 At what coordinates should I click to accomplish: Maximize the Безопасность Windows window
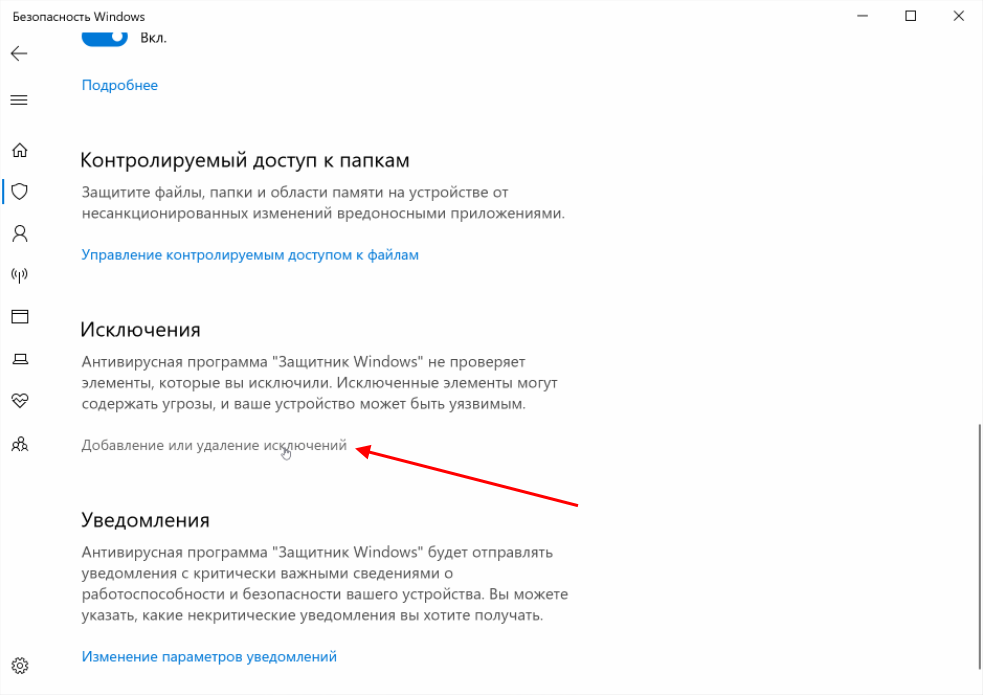coord(910,16)
